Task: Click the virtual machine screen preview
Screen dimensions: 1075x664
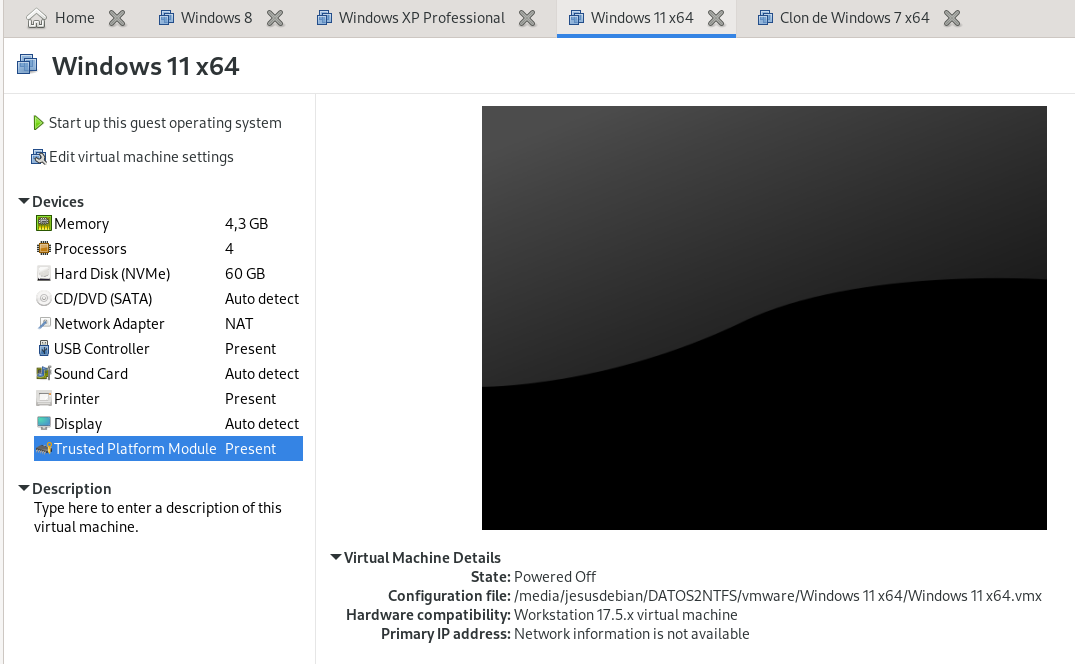Action: pos(764,318)
